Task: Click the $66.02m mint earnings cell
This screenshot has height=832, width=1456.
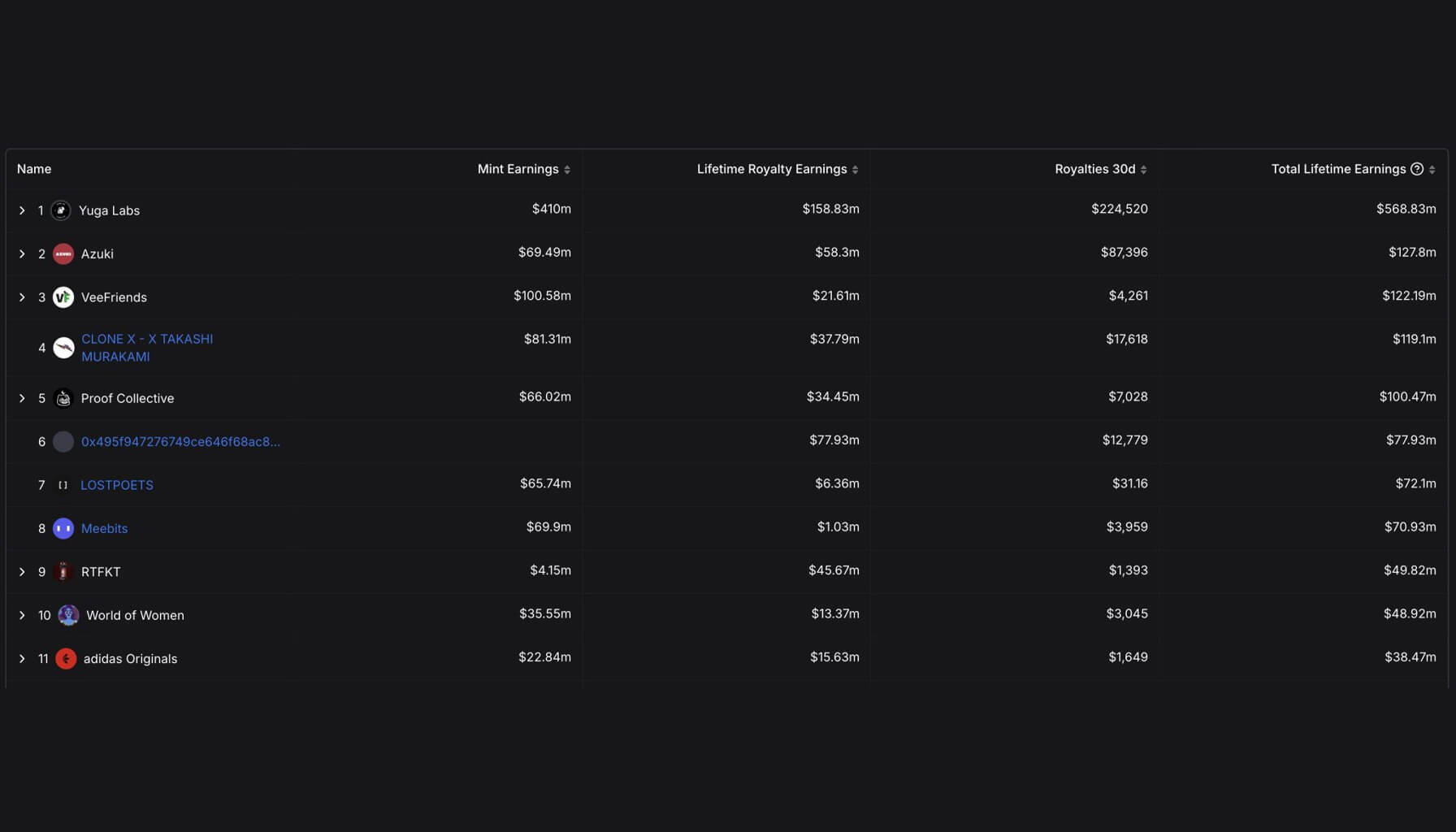Action: [545, 396]
